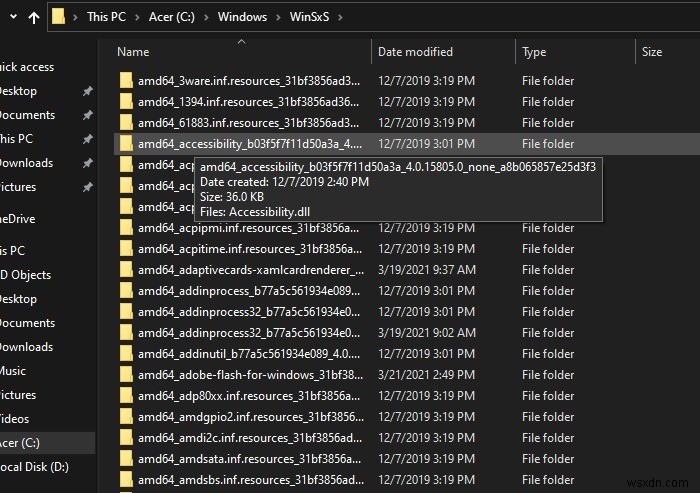
Task: Open 3D Objects in the navigation pane
Action: pos(25,275)
